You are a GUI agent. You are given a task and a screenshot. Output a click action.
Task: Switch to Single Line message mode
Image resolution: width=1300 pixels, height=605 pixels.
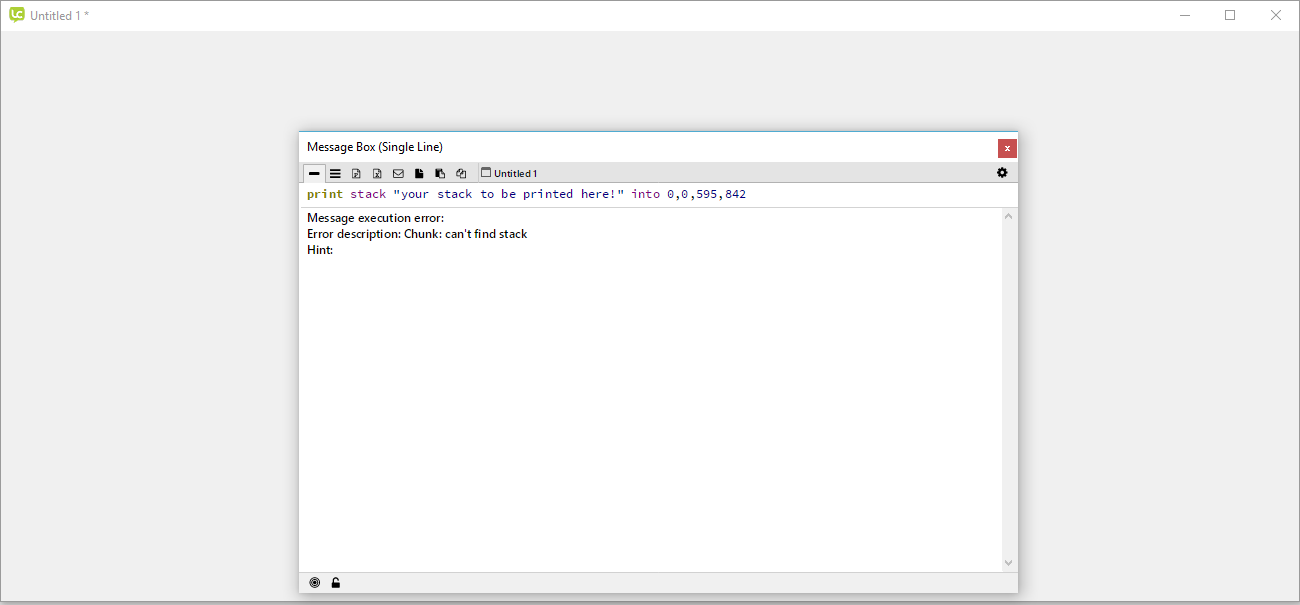(314, 173)
